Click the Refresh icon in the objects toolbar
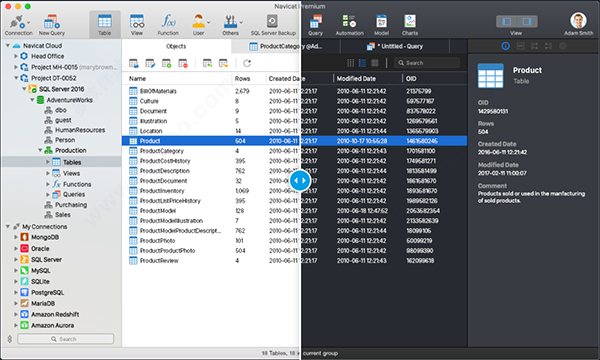This screenshot has height=360, width=600. [x=247, y=63]
